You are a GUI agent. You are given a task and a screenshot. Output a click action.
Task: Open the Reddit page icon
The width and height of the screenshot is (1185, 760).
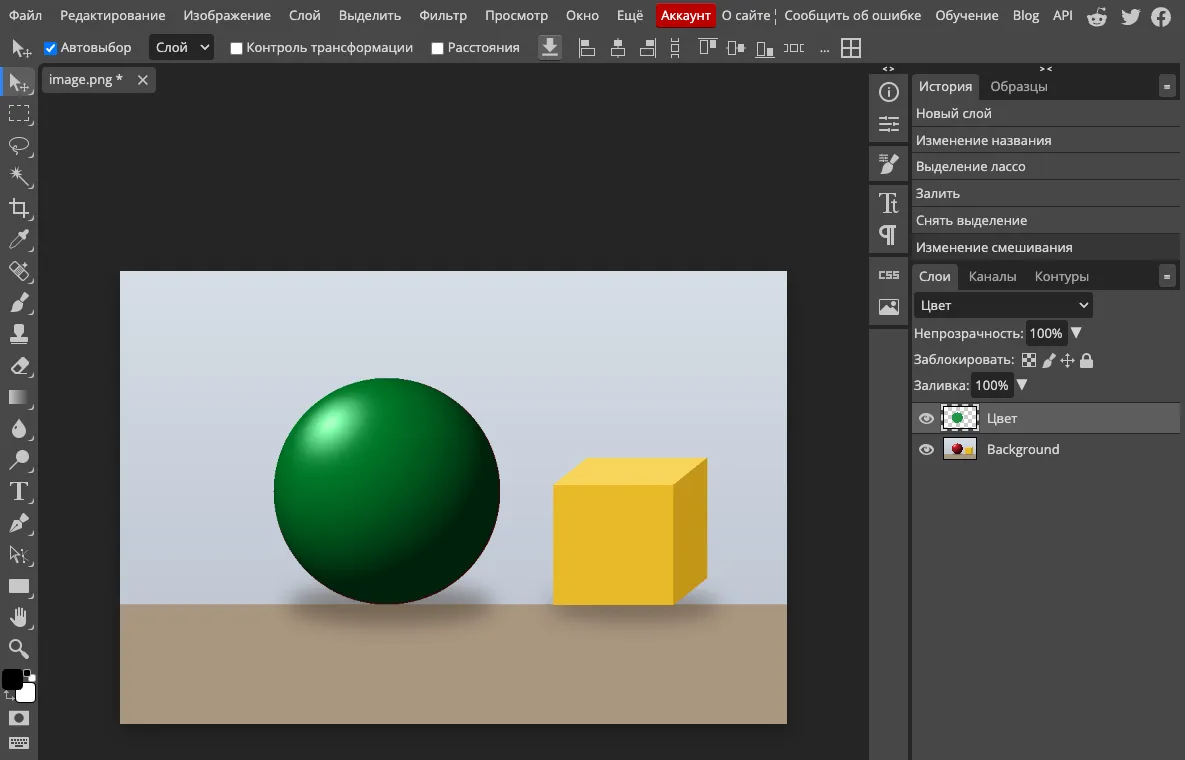point(1097,16)
